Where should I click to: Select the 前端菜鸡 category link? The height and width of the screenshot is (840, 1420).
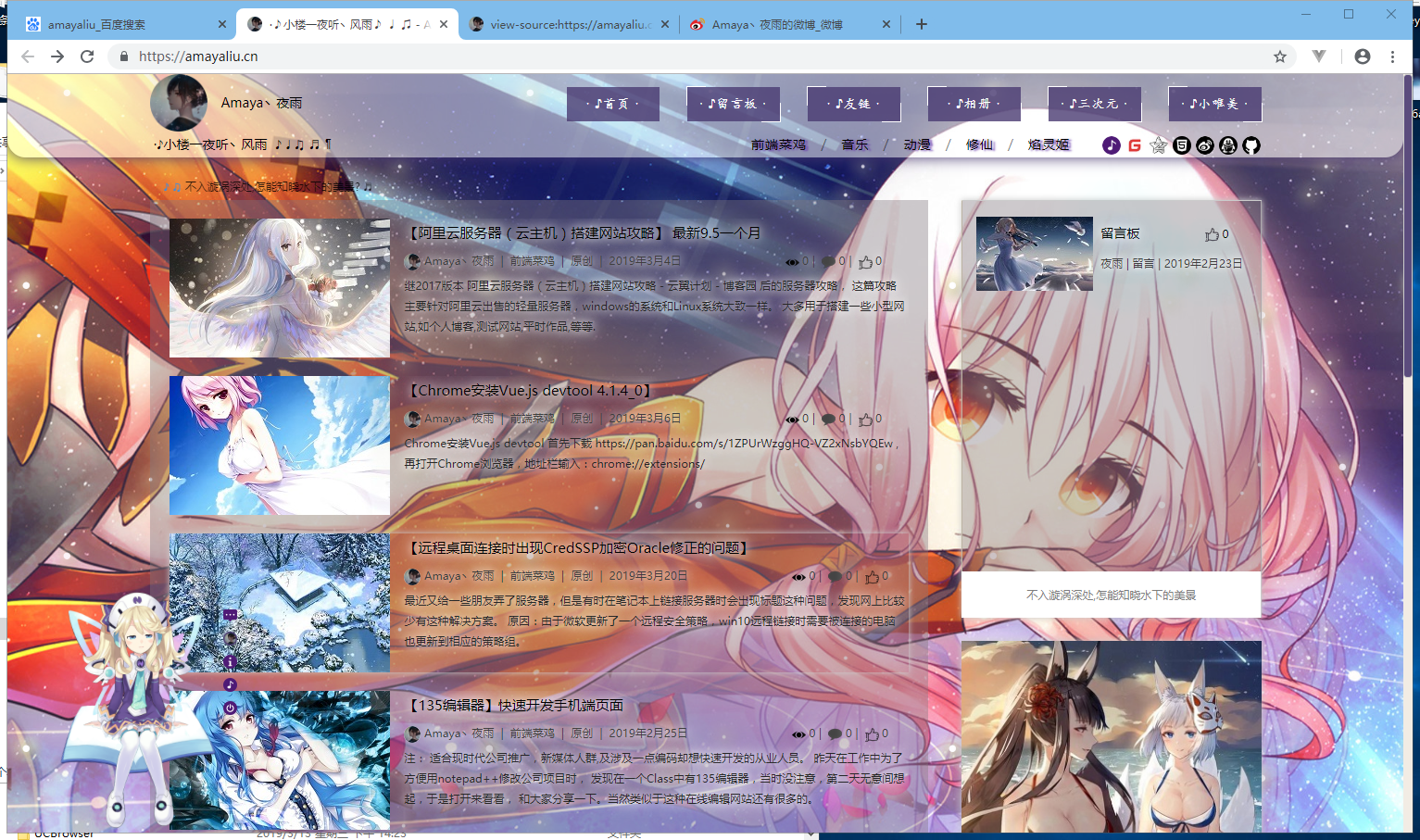(x=778, y=145)
